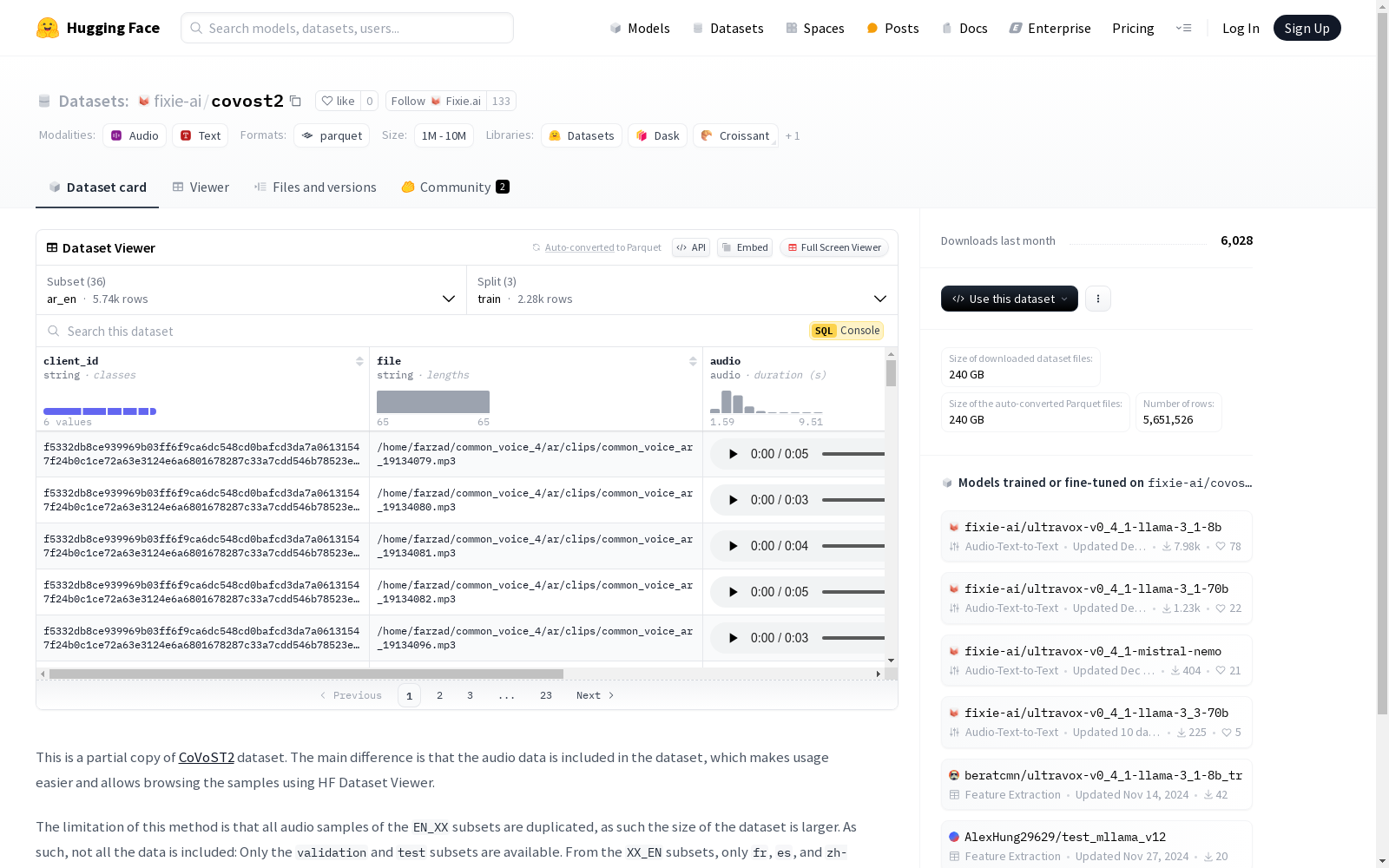Click the Embed viewer button
1389x868 pixels.
pos(745,247)
